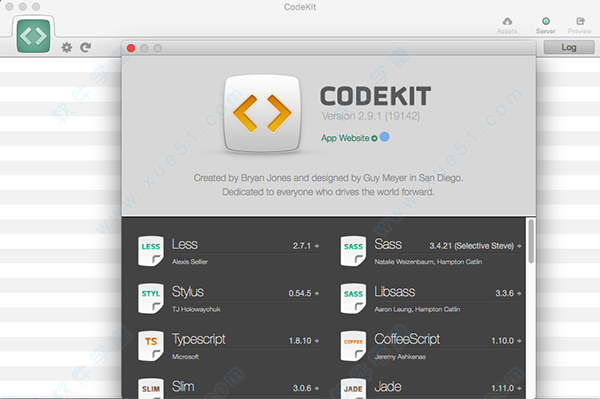Follow the arrow next to Less 2.7.1
Viewport: 600px width, 399px height.
[317, 246]
